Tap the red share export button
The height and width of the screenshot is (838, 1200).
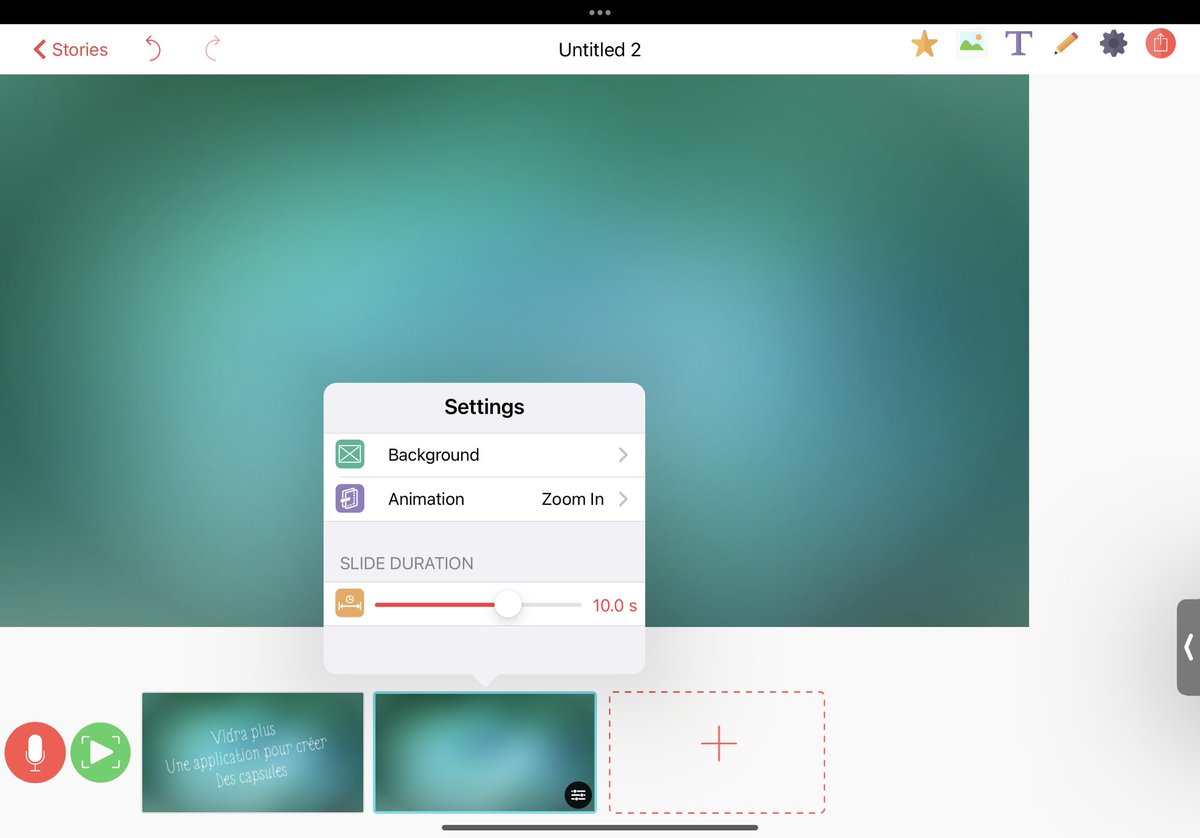point(1160,44)
